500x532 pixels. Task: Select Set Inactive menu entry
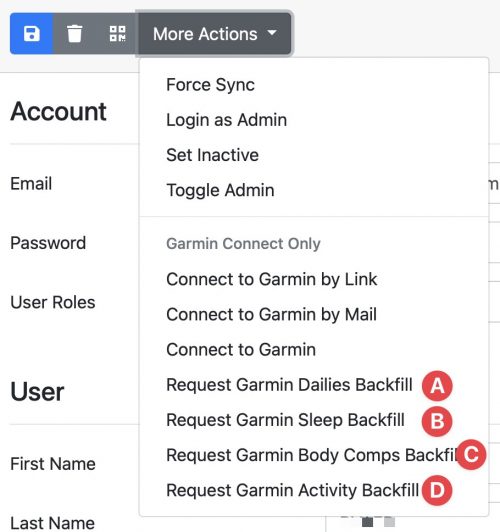click(314, 155)
